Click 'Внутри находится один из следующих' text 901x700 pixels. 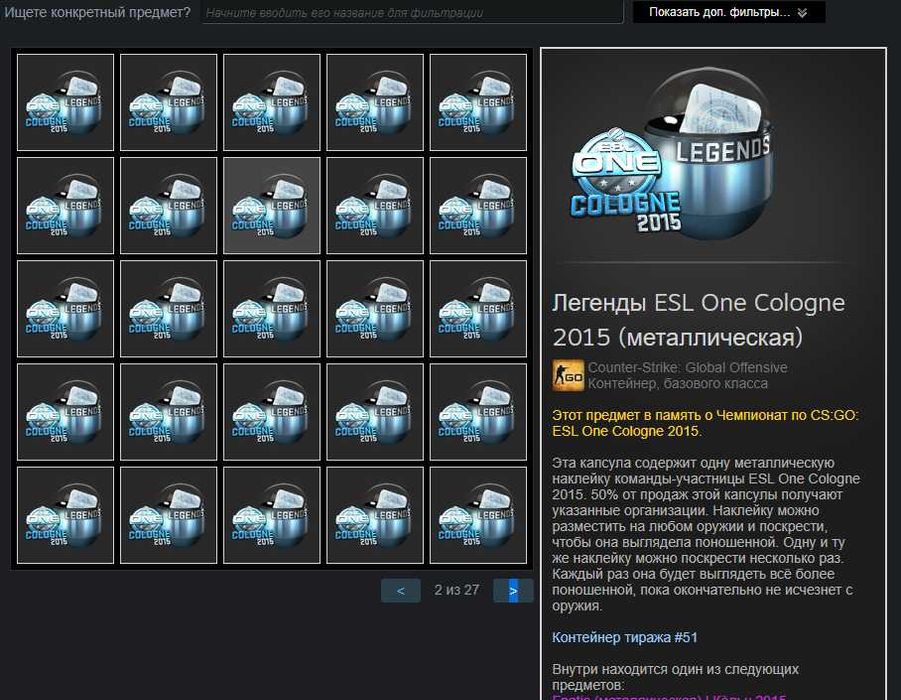(675, 677)
